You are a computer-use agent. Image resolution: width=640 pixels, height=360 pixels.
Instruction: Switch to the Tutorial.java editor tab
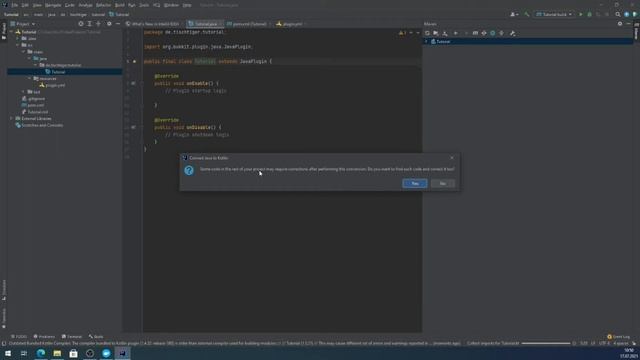tap(205, 24)
